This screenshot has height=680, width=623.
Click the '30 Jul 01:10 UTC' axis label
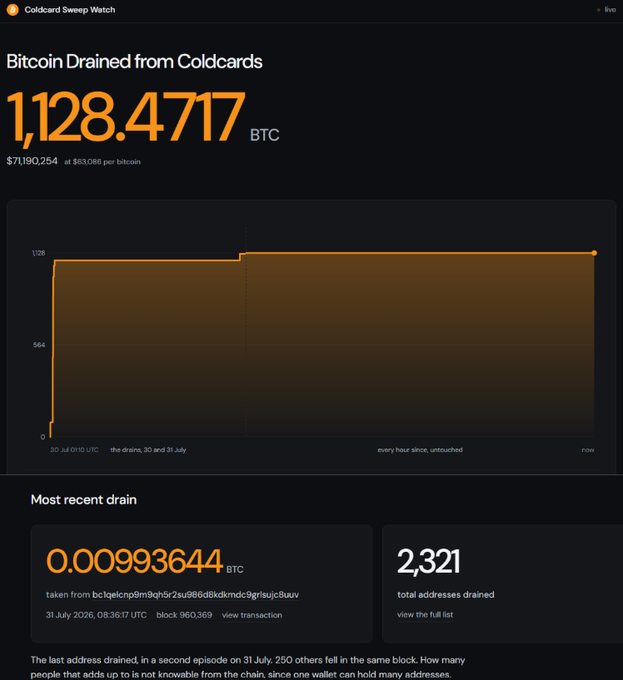[x=74, y=450]
